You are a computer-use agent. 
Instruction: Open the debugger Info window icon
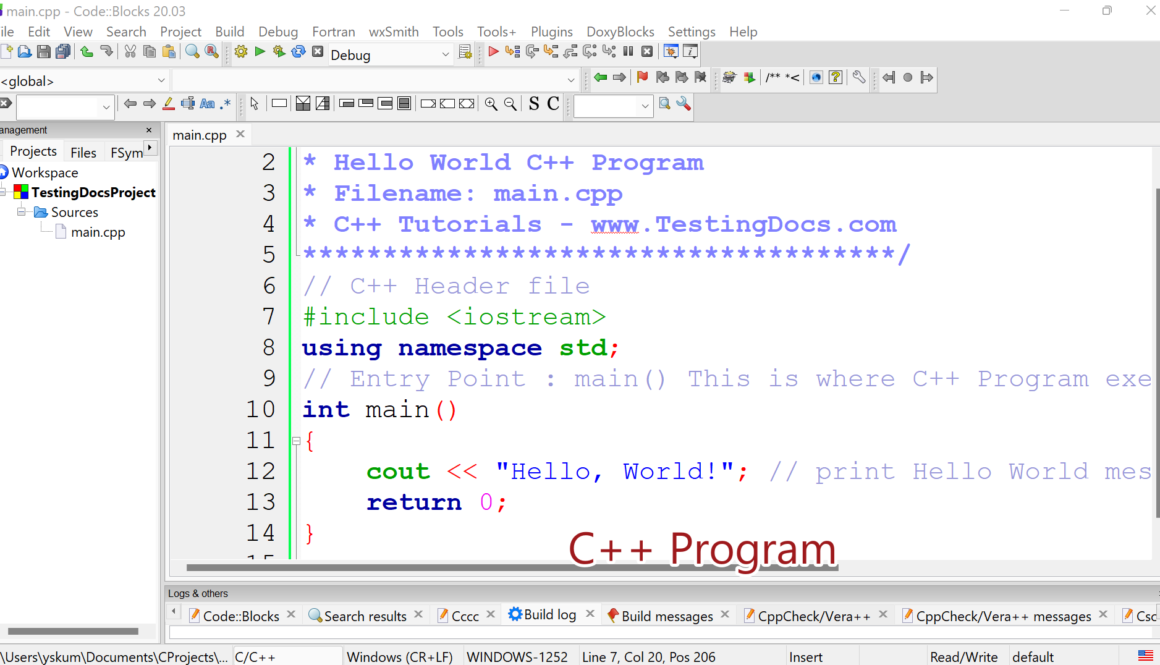coord(690,52)
